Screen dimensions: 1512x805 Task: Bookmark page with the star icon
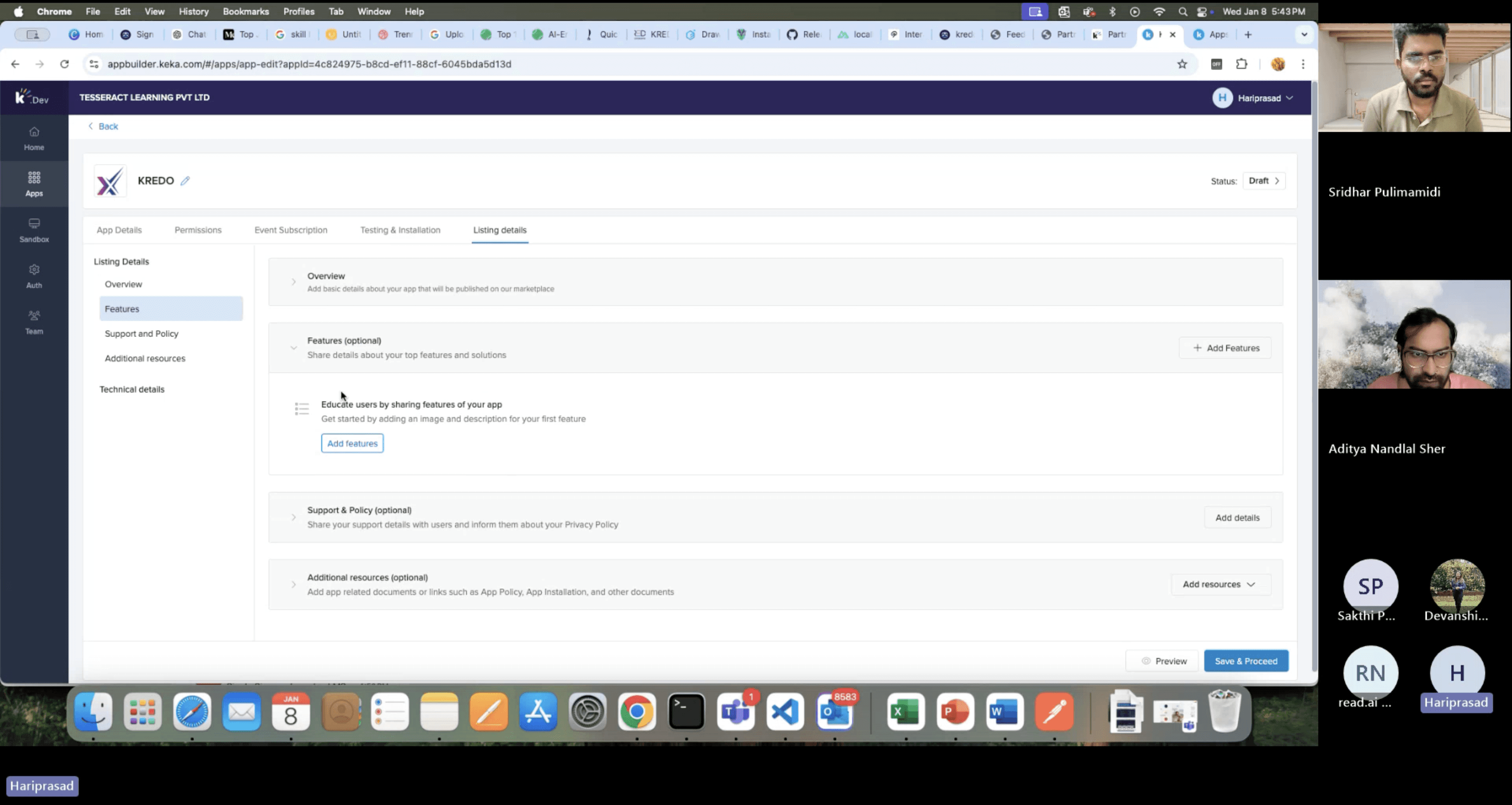click(x=1182, y=64)
